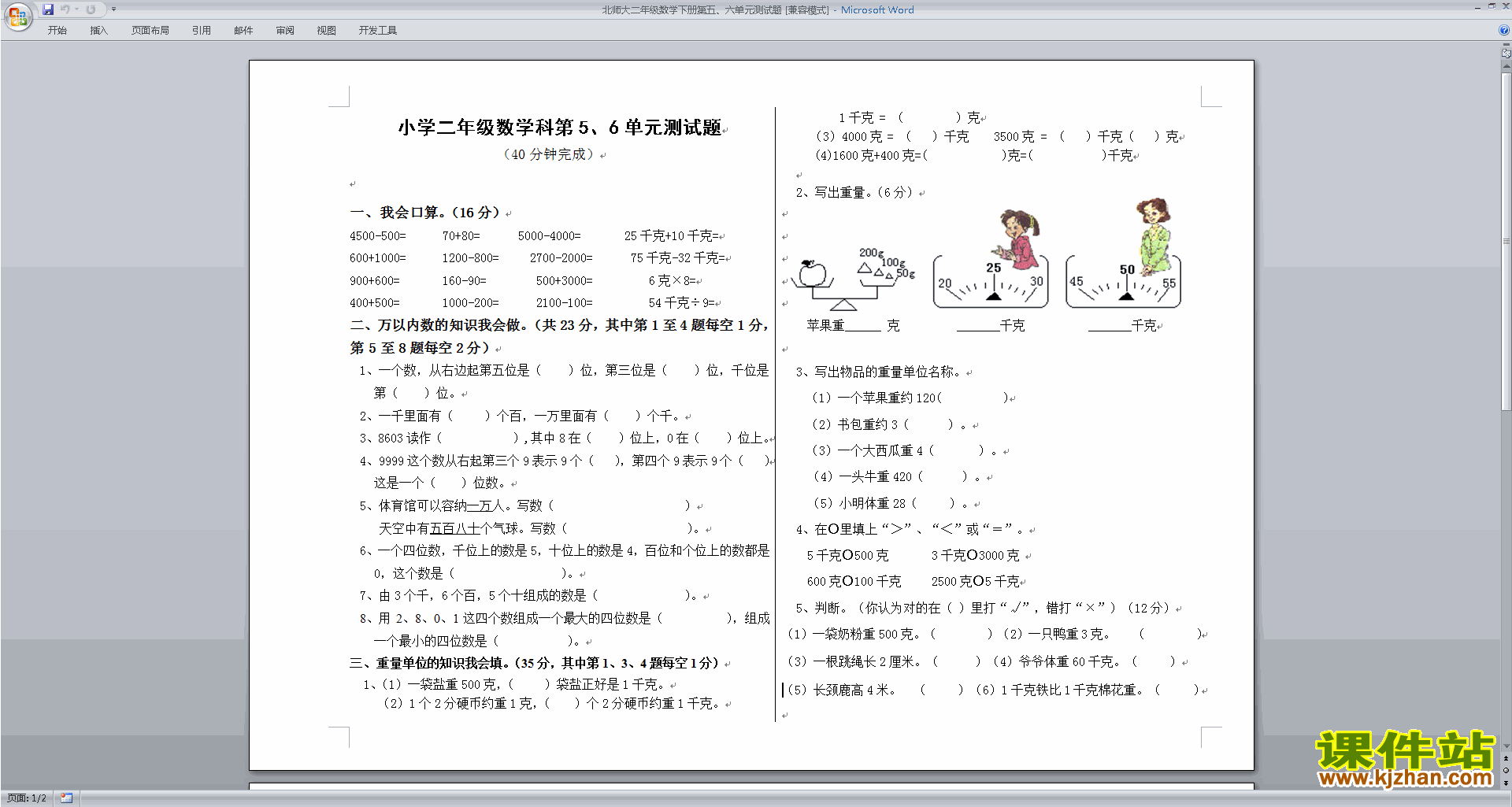The width and height of the screenshot is (1512, 807).
Task: Click the macro recording icon in status bar
Action: (x=67, y=798)
